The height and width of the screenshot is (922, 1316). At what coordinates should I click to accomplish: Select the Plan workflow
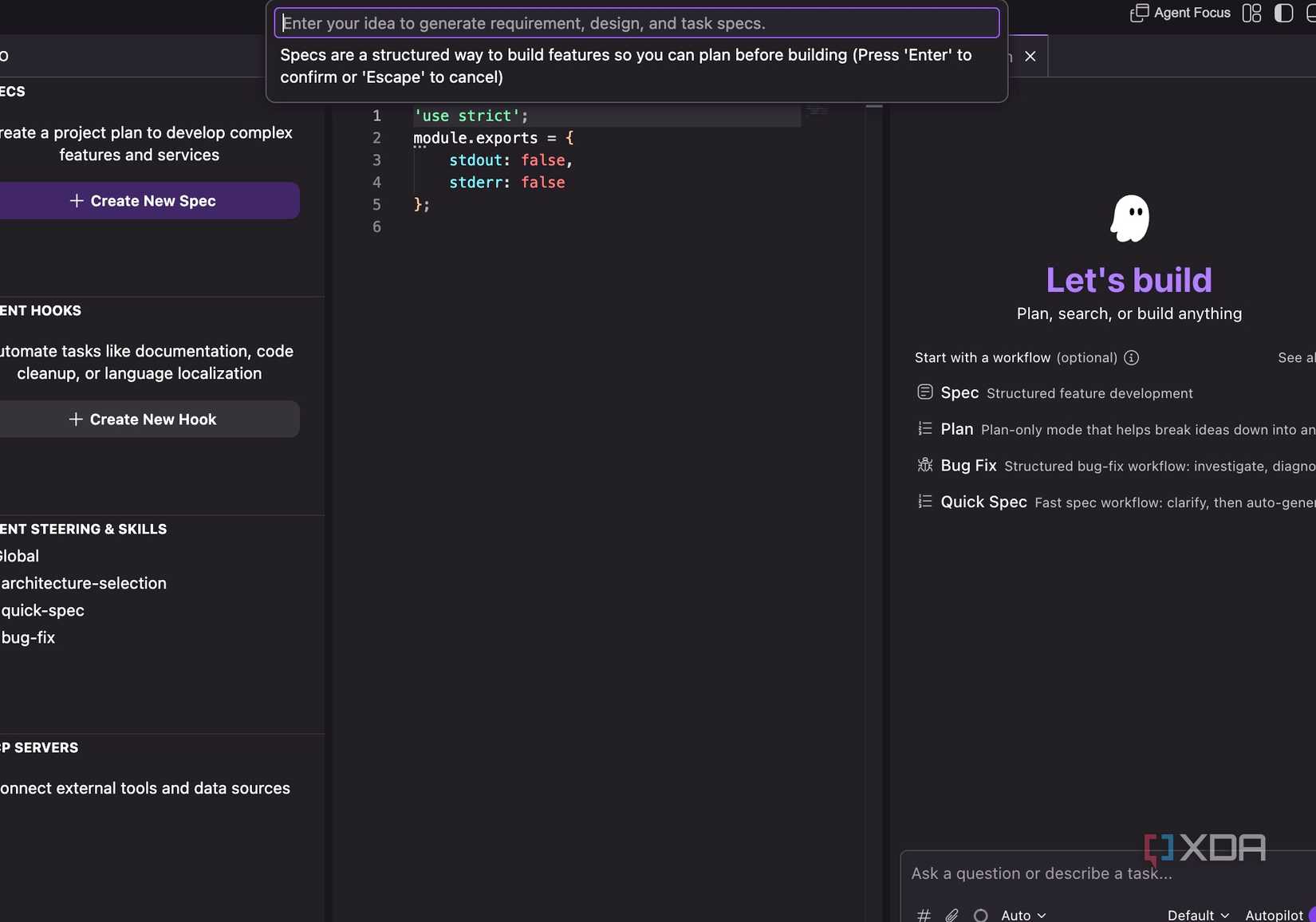(1115, 429)
